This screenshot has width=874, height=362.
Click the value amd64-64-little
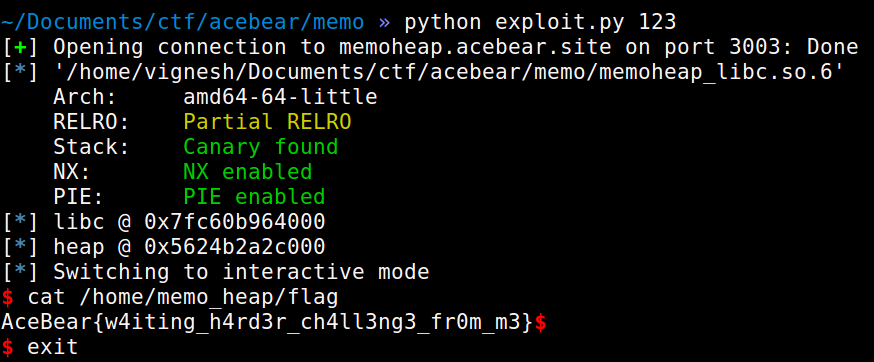tap(280, 97)
